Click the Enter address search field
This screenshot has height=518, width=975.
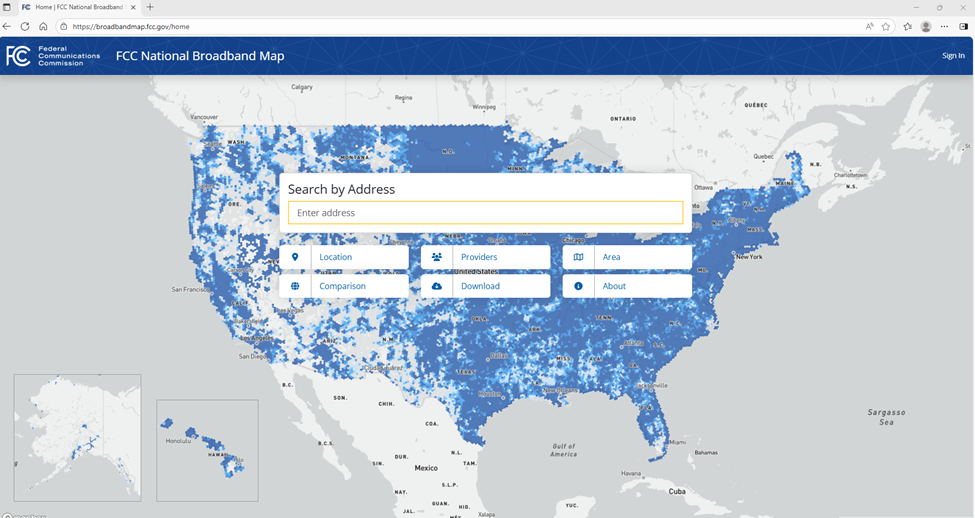coord(485,213)
